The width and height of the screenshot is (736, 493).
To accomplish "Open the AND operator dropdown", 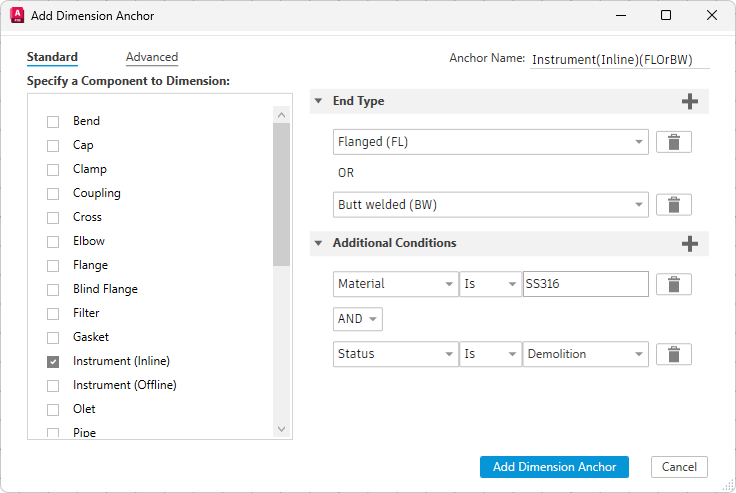I will pyautogui.click(x=358, y=319).
